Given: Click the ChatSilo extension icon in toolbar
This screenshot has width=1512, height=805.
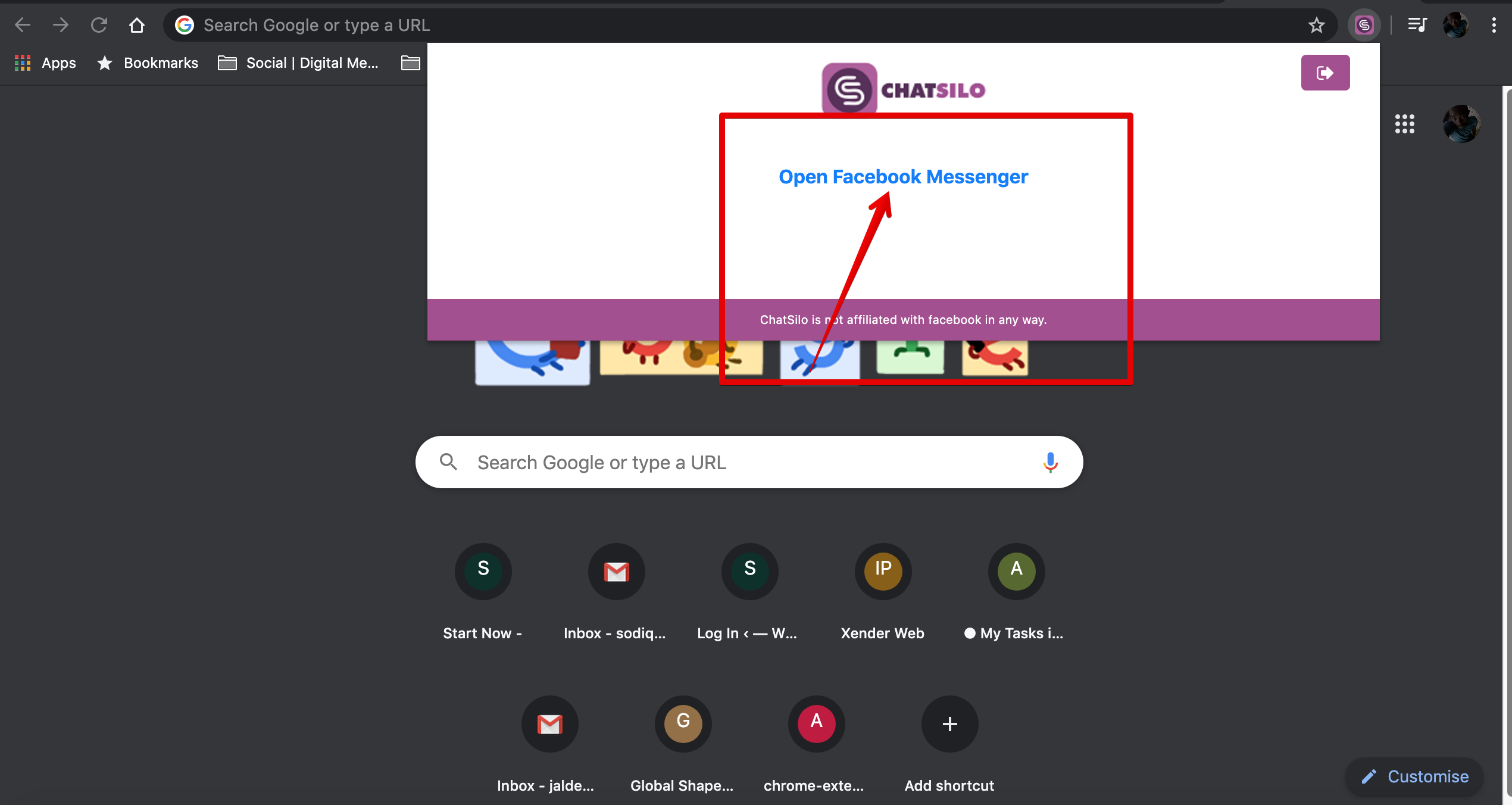Looking at the screenshot, I should tap(1364, 25).
